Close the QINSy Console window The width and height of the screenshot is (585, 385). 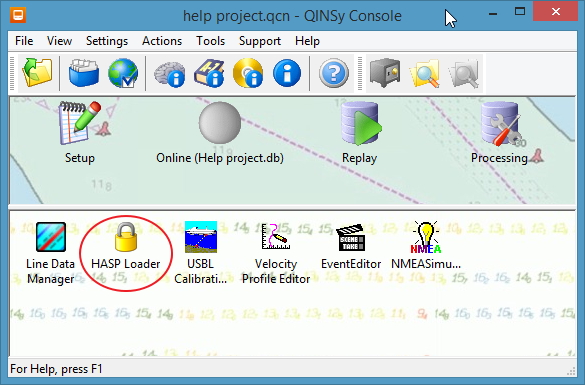coord(556,12)
